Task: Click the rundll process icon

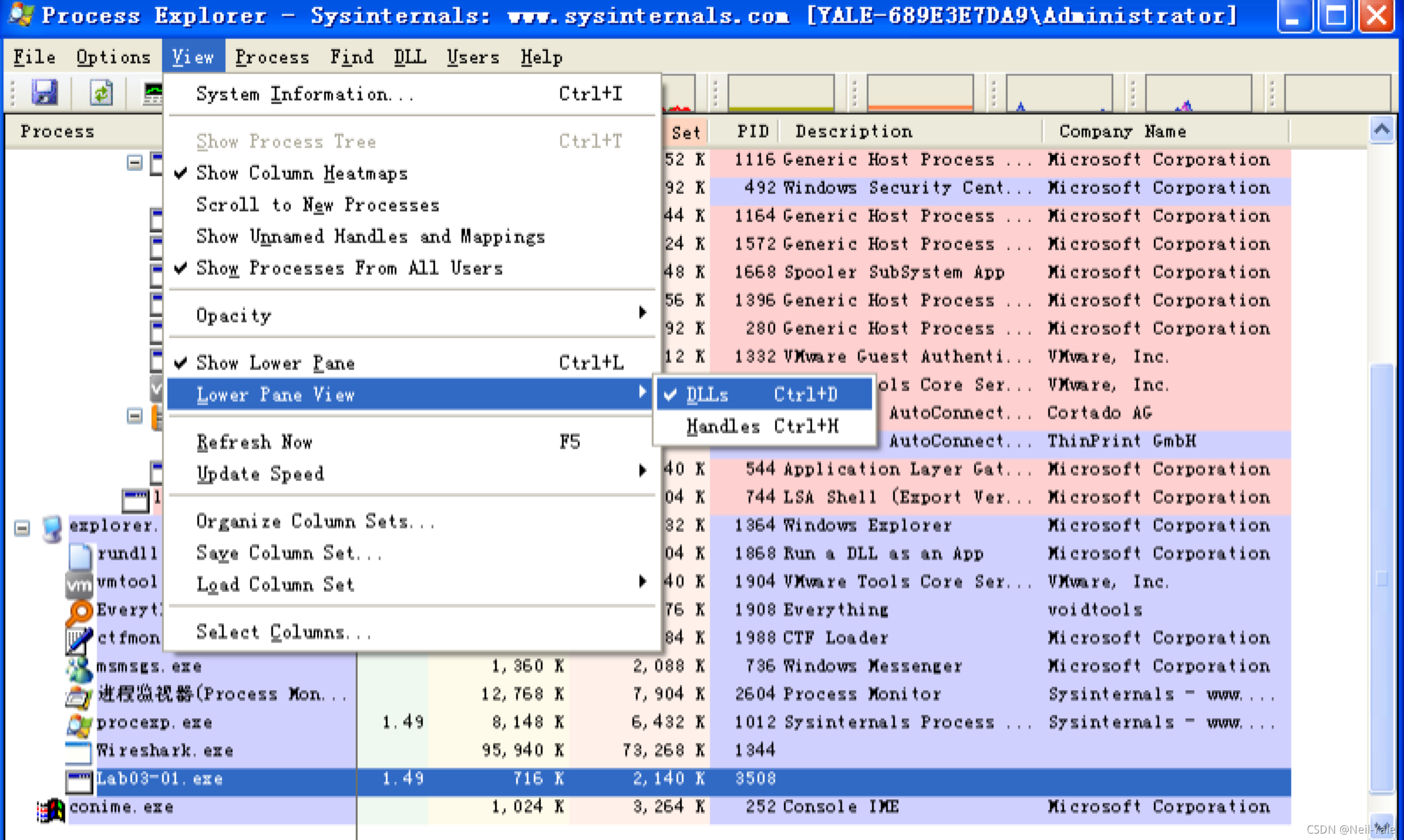Action: pos(80,556)
